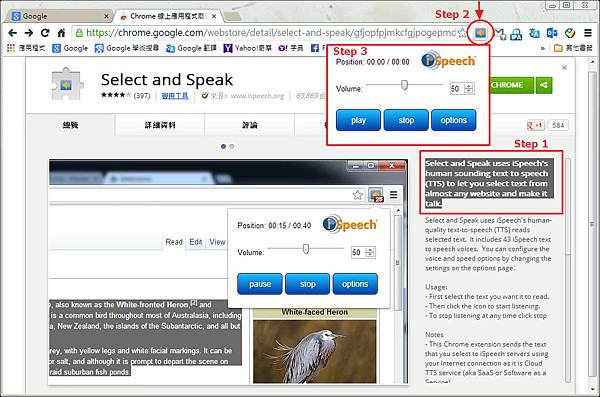Click the star rating with 397 reviews
The image size is (600, 397).
coord(126,95)
